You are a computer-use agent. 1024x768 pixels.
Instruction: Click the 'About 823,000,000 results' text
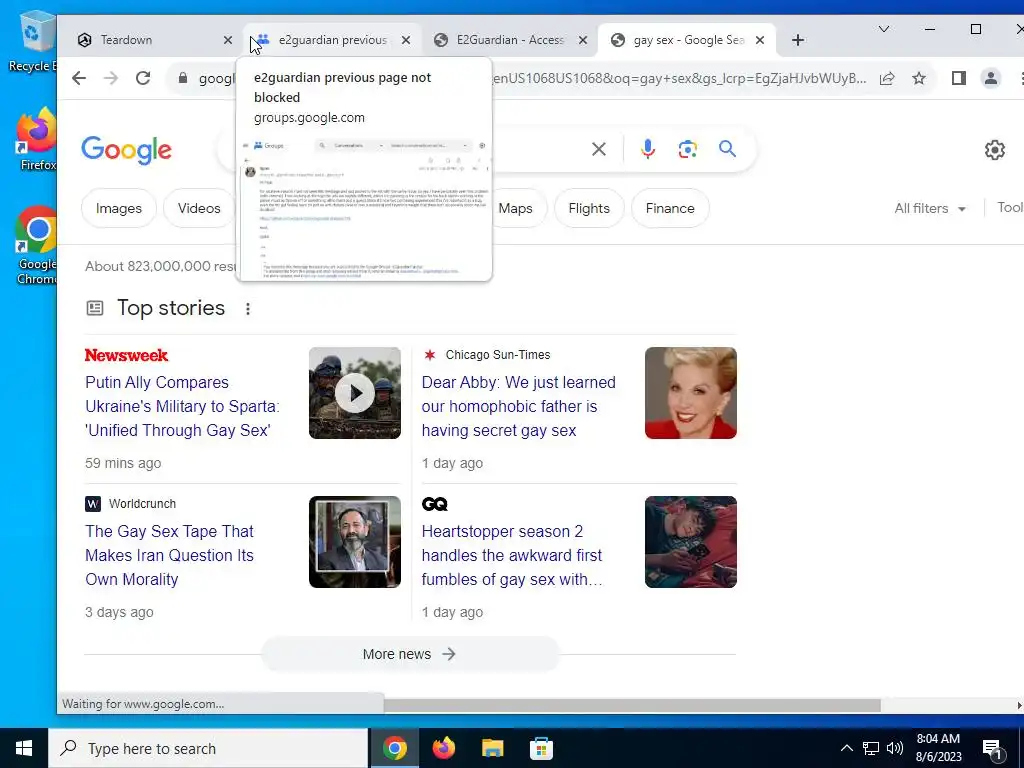(161, 266)
